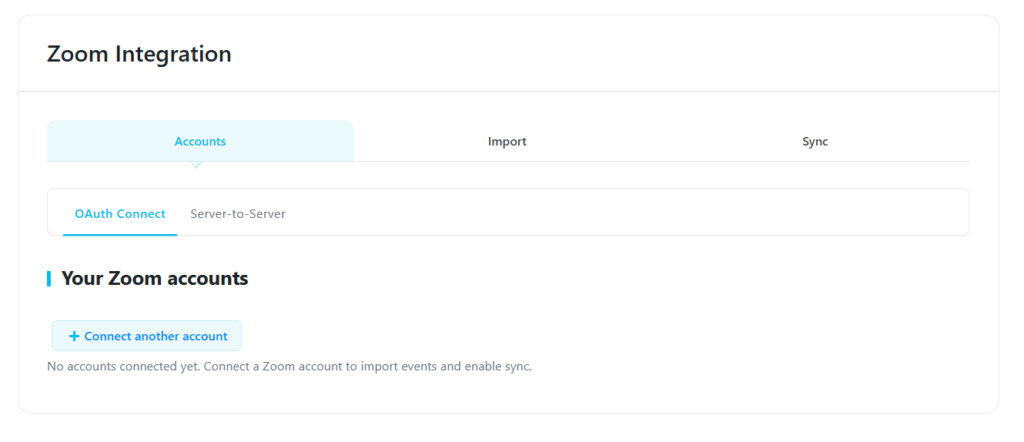
Task: Click Connect another account button
Action: (147, 336)
